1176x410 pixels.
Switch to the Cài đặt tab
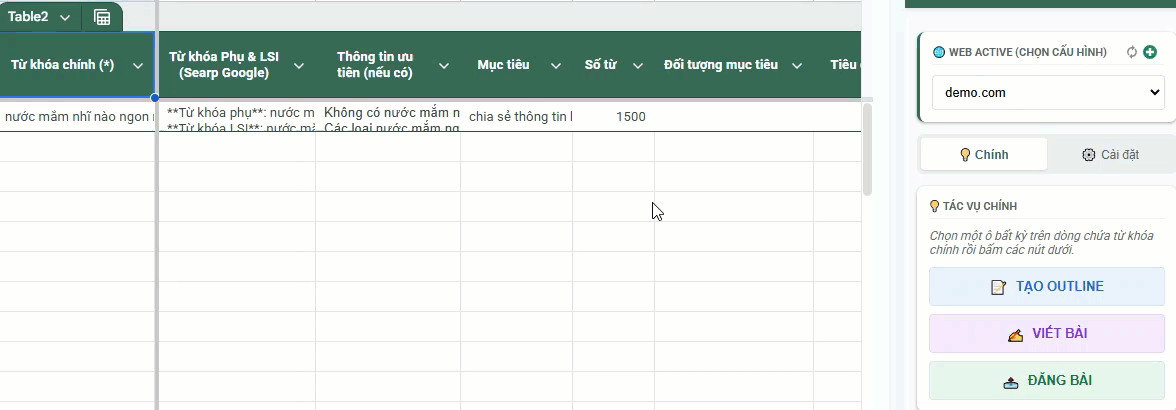(1110, 155)
